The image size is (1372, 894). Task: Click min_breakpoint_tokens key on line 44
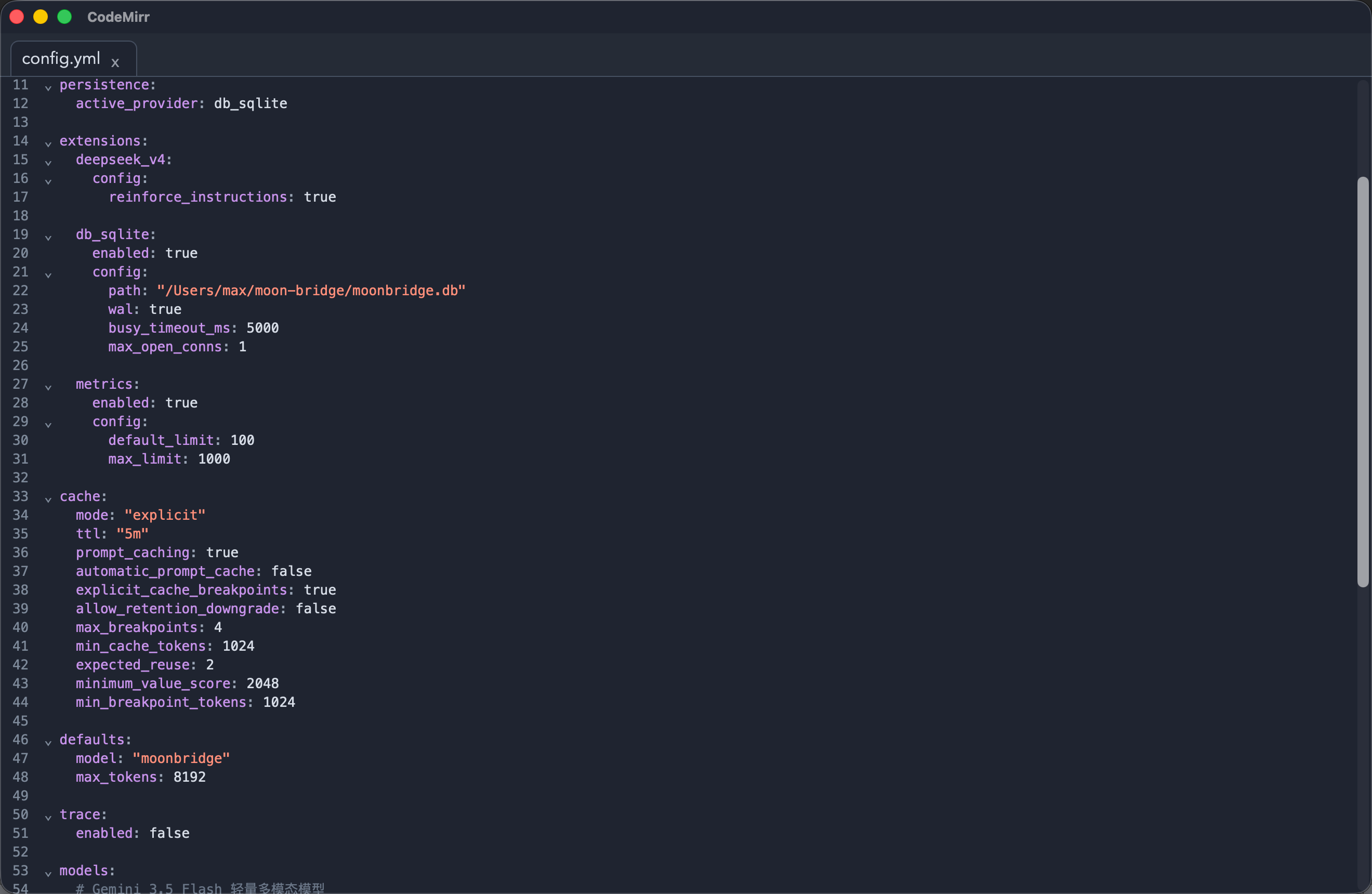point(161,702)
